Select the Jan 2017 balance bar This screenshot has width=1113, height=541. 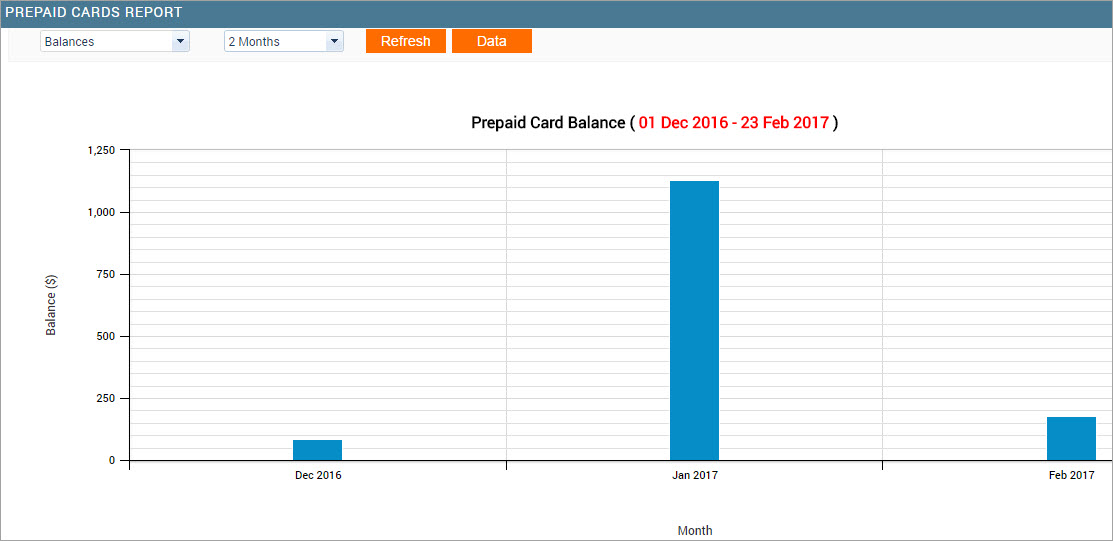click(694, 321)
